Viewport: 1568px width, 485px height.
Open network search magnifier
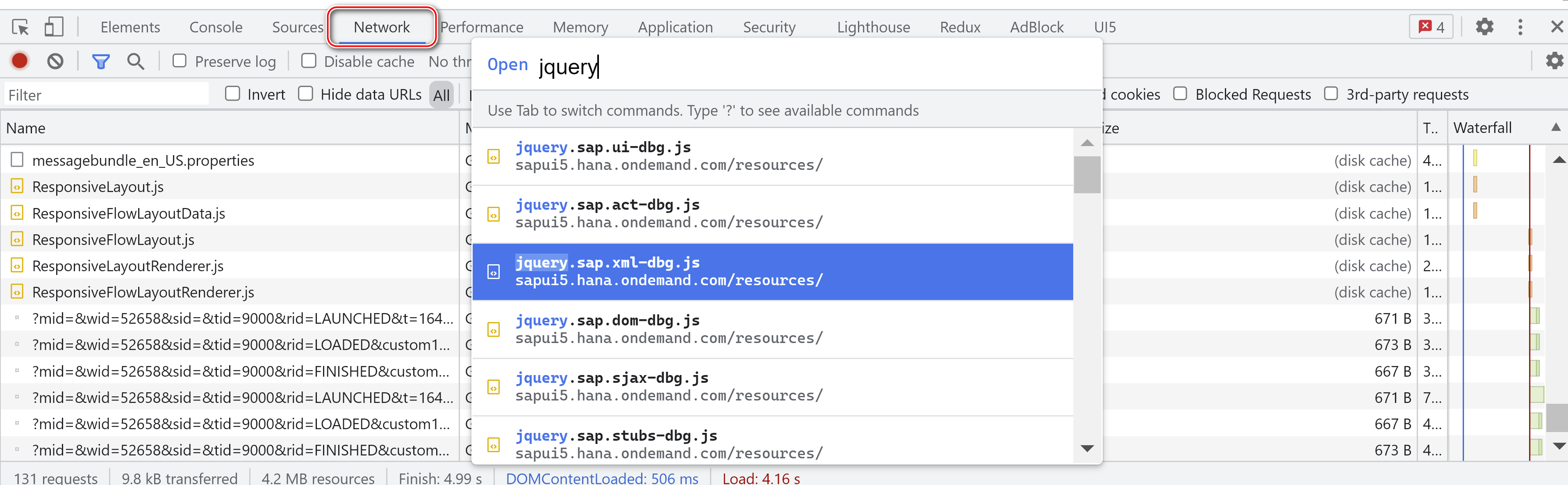point(135,61)
